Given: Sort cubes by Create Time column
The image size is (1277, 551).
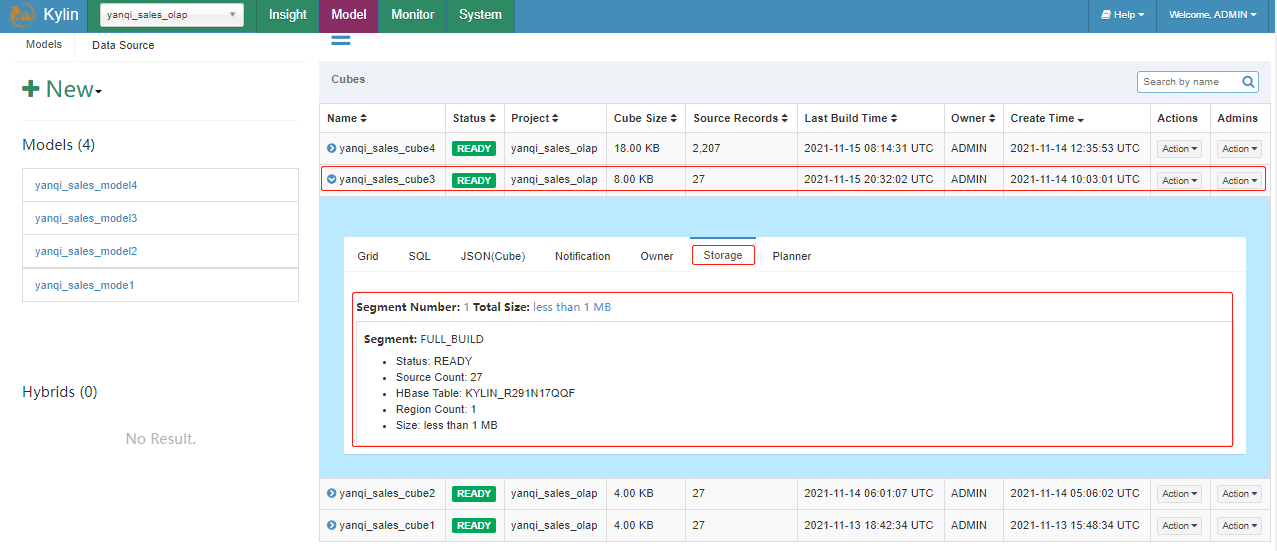Looking at the screenshot, I should pos(1048,118).
